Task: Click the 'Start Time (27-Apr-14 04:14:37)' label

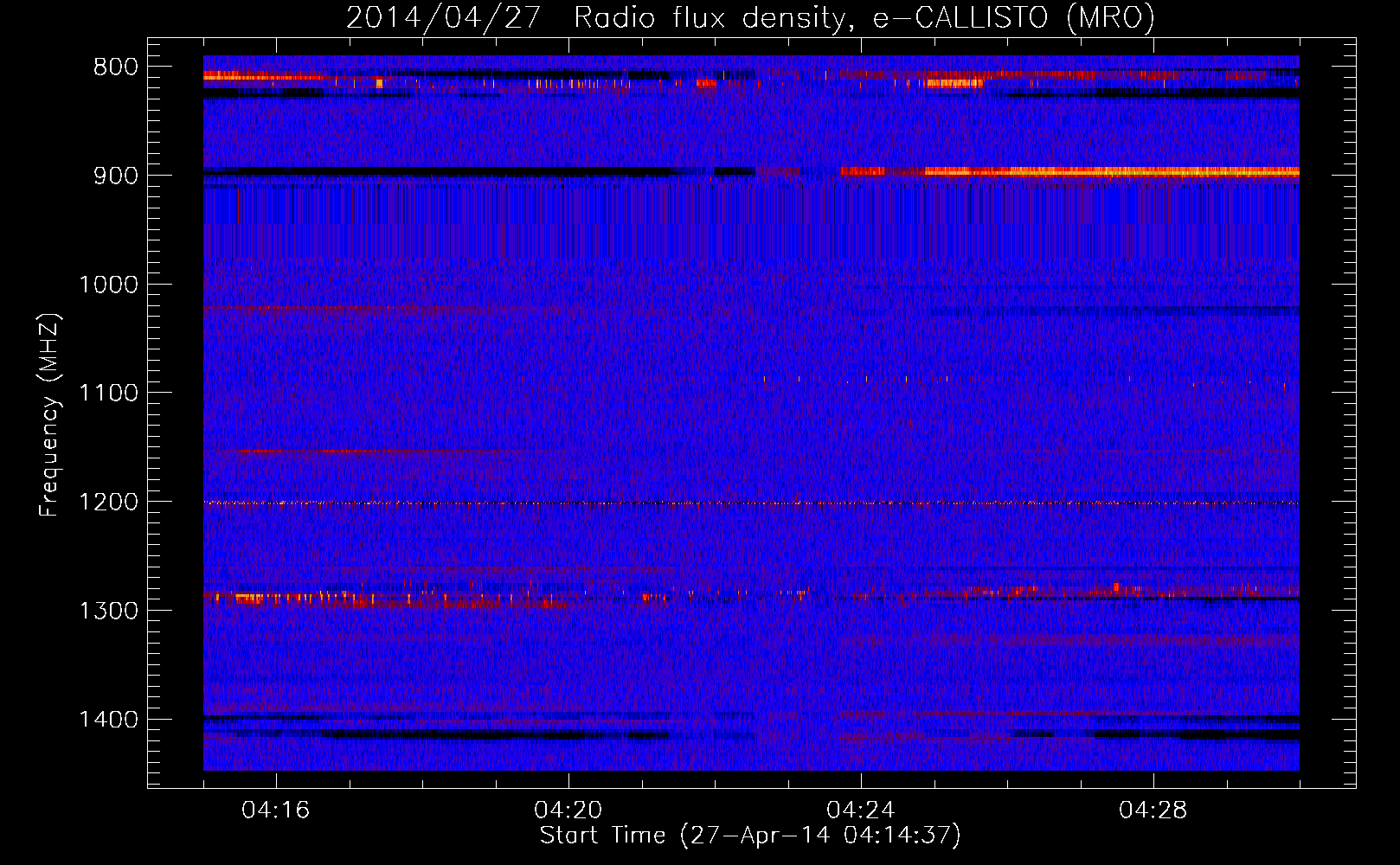Action: tap(750, 836)
